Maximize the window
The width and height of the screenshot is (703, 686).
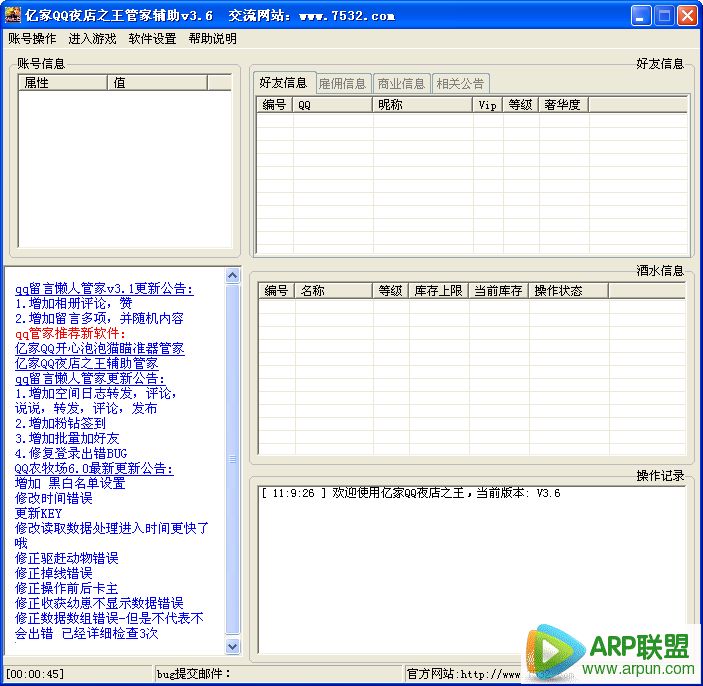pyautogui.click(x=664, y=16)
